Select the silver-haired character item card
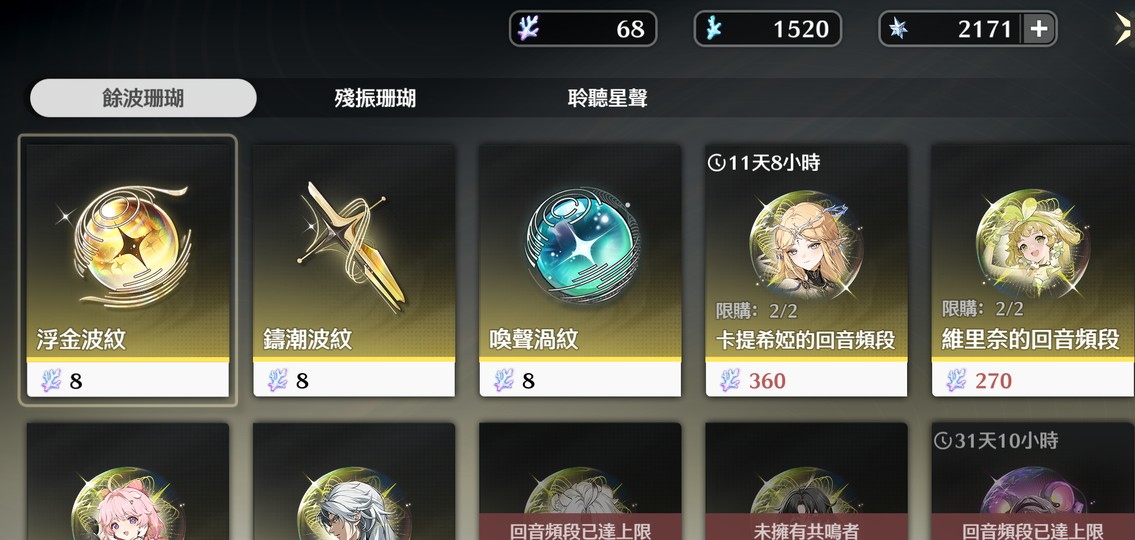 click(x=354, y=481)
